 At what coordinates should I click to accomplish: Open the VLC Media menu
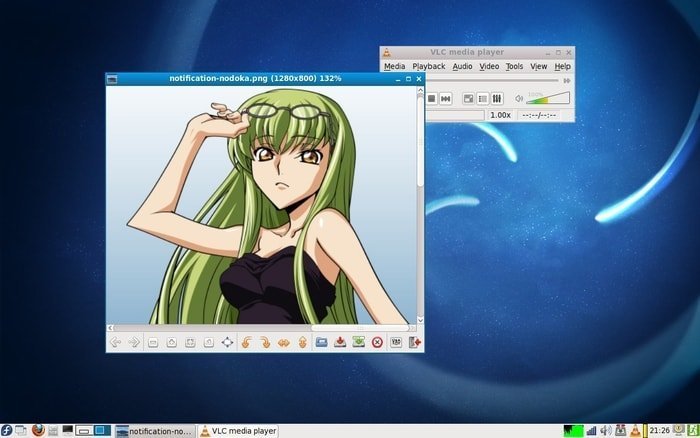395,67
